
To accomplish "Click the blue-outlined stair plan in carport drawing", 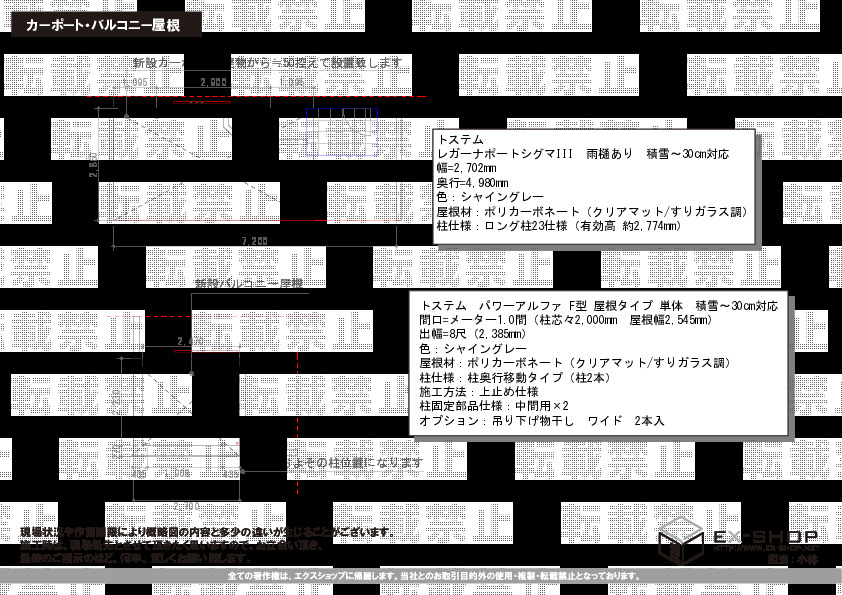I will (342, 132).
